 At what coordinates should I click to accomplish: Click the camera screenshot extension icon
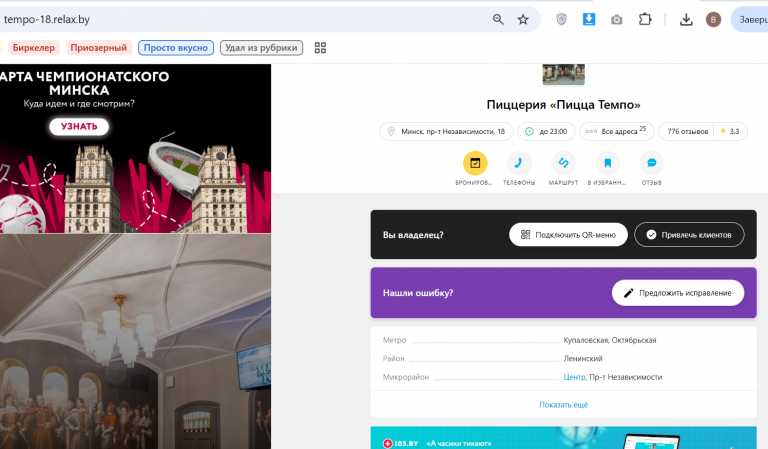(617, 20)
